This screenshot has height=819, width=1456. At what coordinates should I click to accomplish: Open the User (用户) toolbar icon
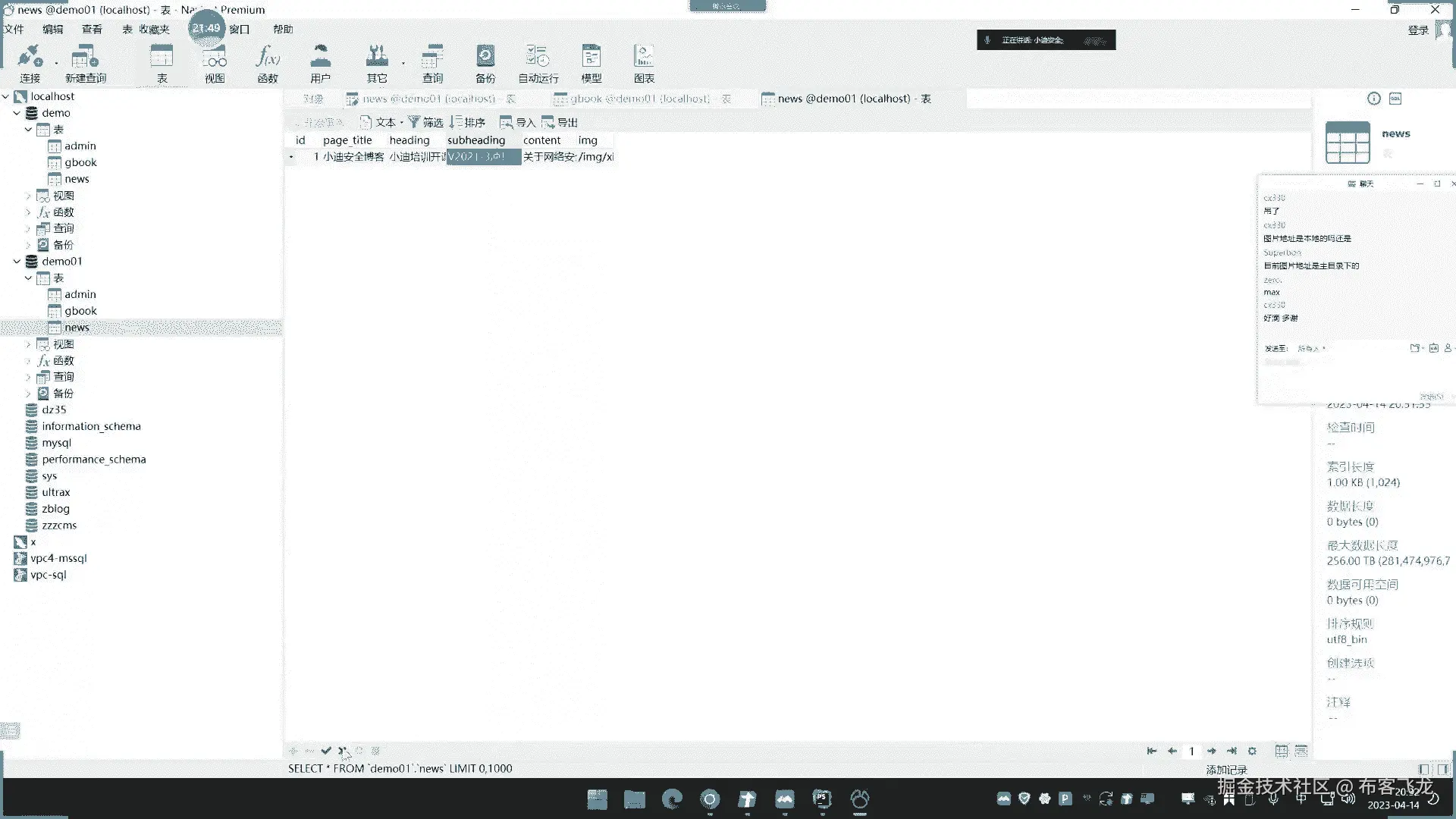point(320,62)
